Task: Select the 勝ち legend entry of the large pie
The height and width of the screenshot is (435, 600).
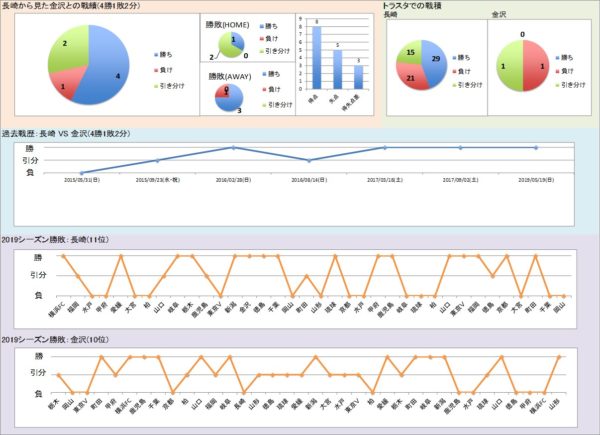Action: [x=165, y=53]
